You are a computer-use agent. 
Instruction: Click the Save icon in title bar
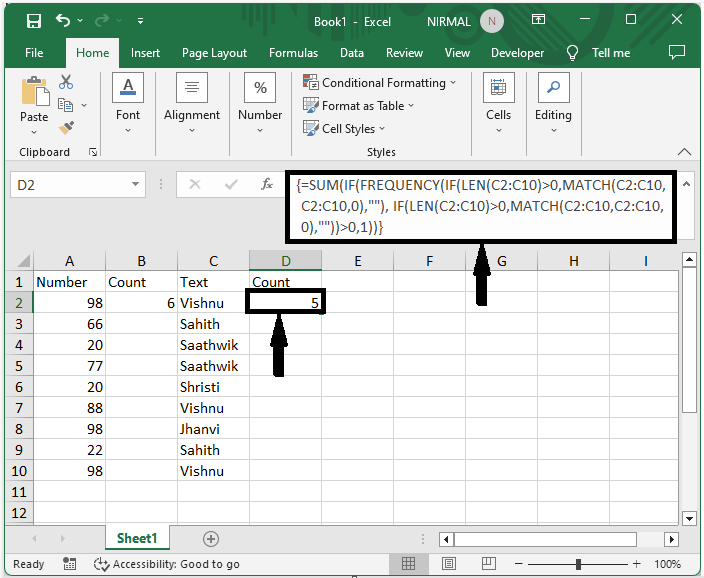[x=34, y=21]
